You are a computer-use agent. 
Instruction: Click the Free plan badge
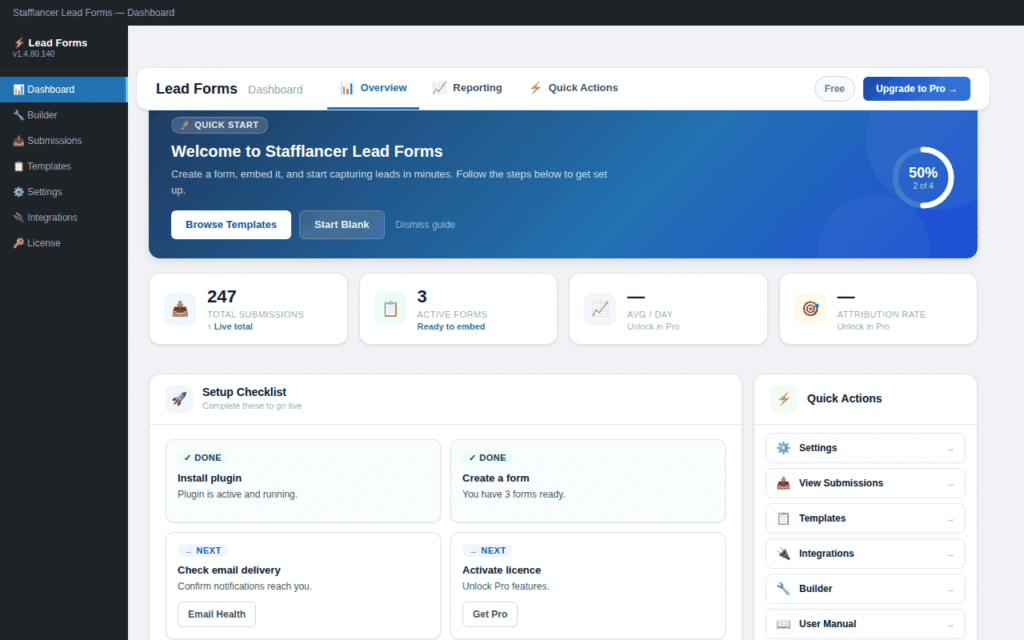[x=834, y=89]
